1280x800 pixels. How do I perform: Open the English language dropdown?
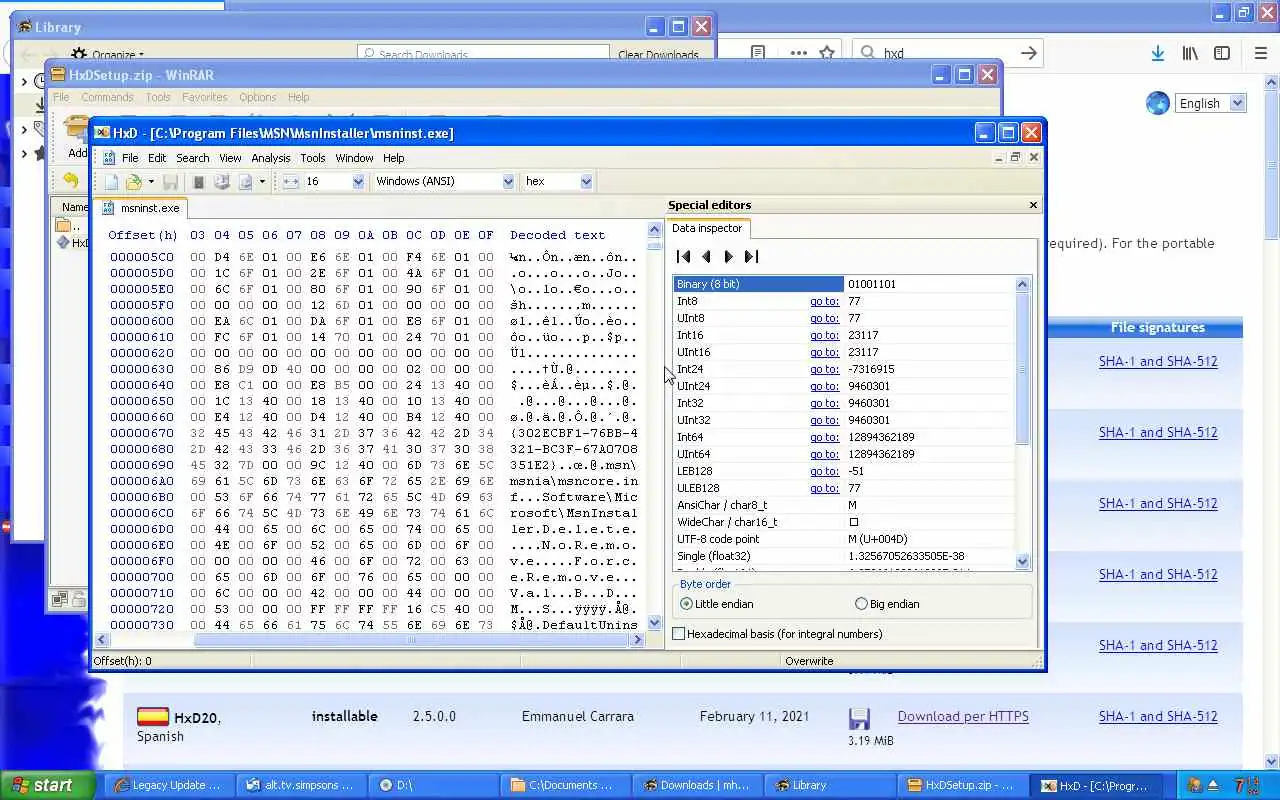tap(1209, 103)
